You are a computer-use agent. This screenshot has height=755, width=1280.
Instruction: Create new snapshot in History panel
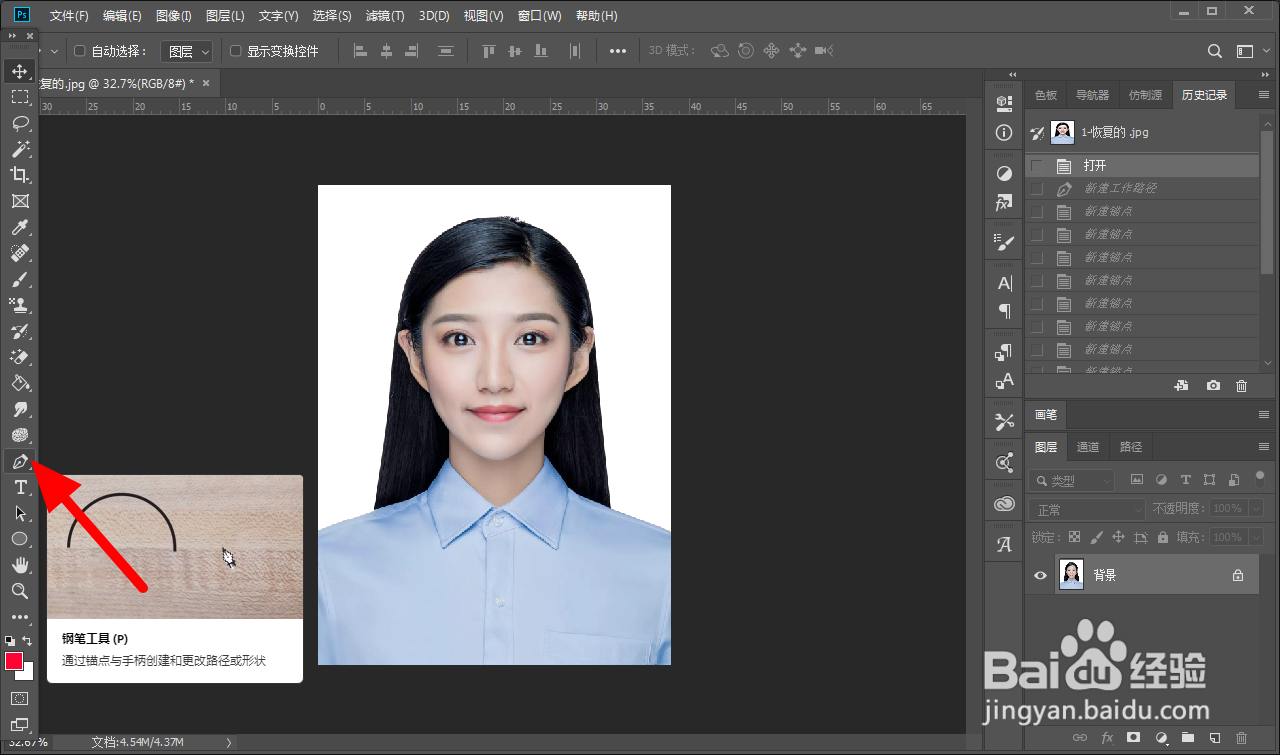1212,386
